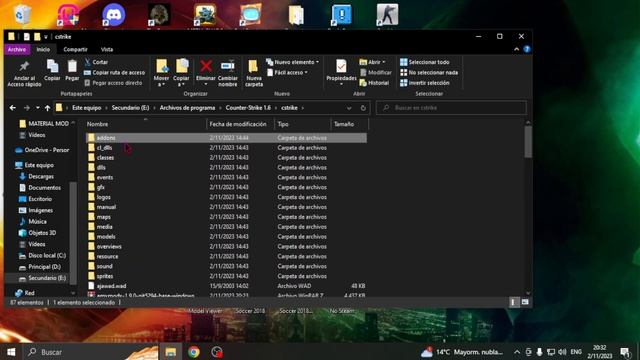The height and width of the screenshot is (360, 640).
Task: Switch to the Vista ribbon tab
Action: coord(107,49)
